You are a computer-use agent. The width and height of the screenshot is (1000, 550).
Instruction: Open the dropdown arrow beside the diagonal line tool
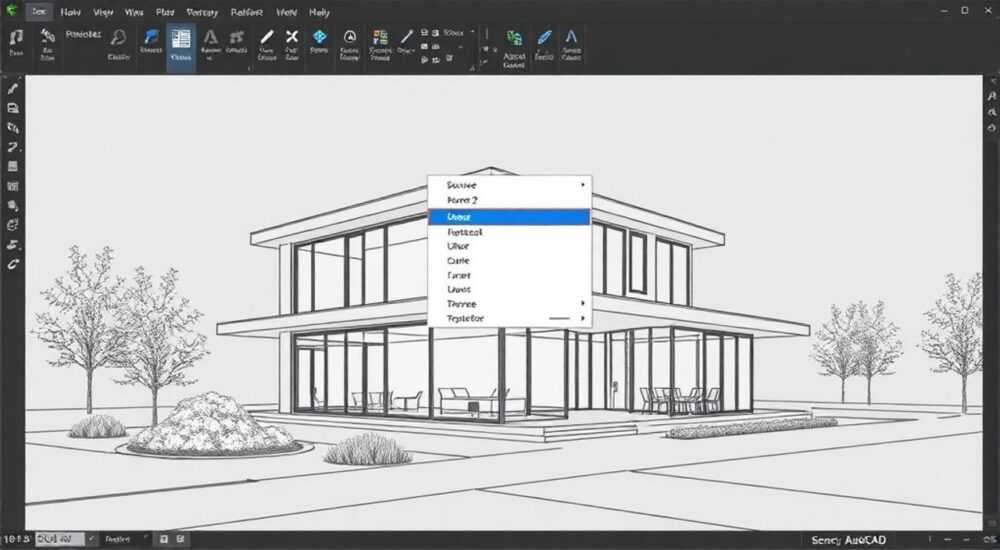point(415,50)
